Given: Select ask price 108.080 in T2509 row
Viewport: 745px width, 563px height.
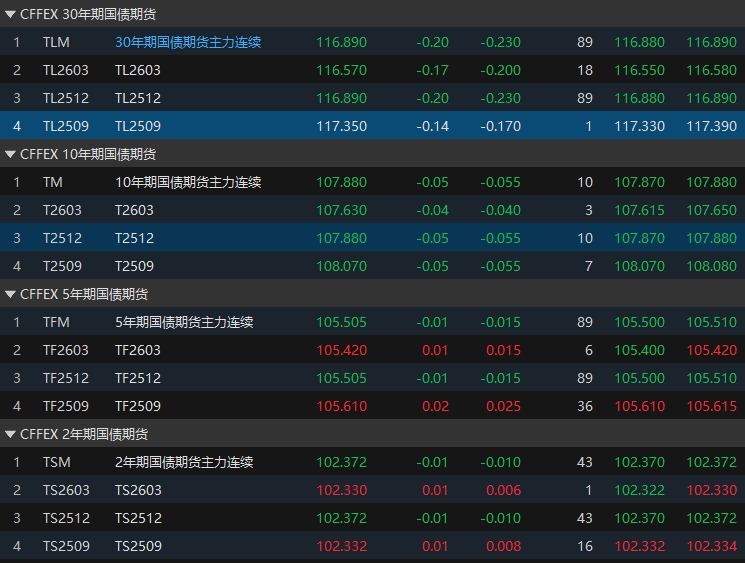Looking at the screenshot, I should pos(711,266).
